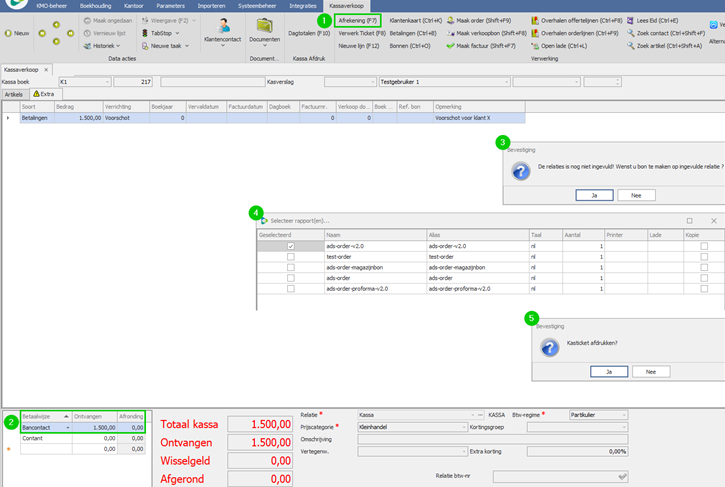
Task: Click the Contant Ontvangen amount cell
Action: [94, 438]
